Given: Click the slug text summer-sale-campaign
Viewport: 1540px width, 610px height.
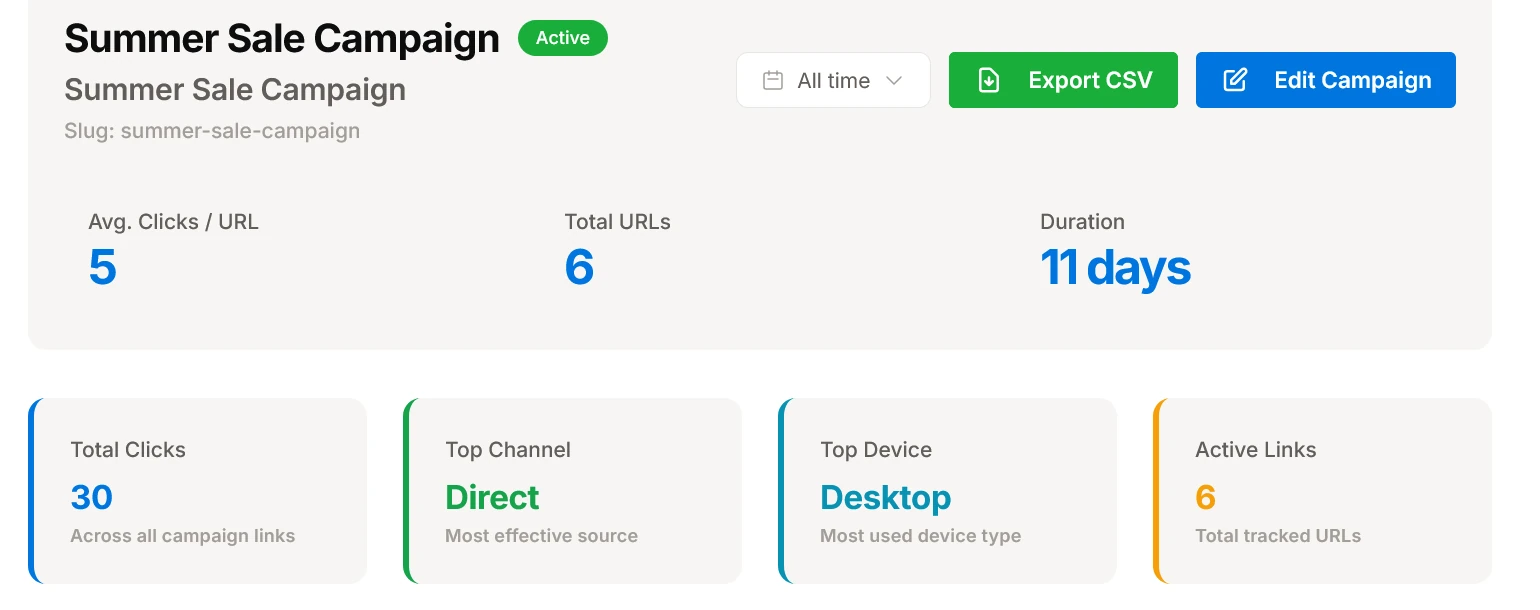Looking at the screenshot, I should click(x=212, y=131).
